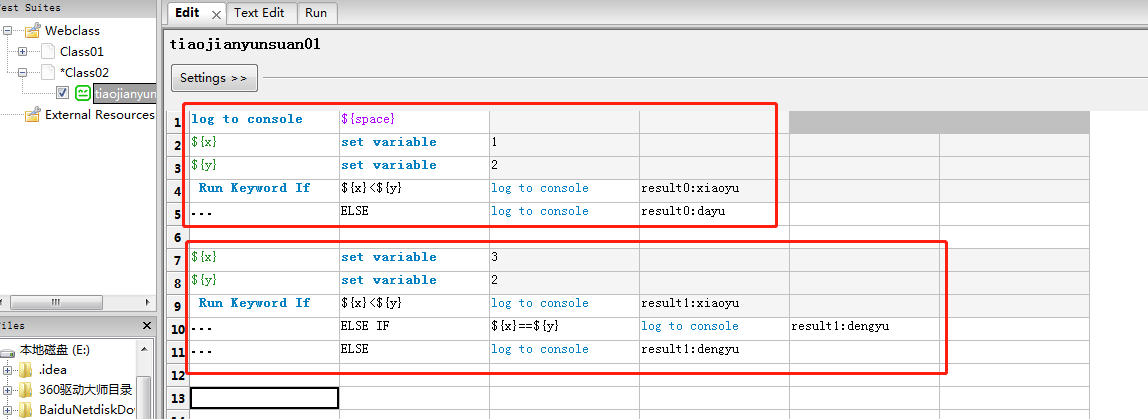Collapse the Webclass tree node
The width and height of the screenshot is (1148, 419).
pyautogui.click(x=7, y=31)
